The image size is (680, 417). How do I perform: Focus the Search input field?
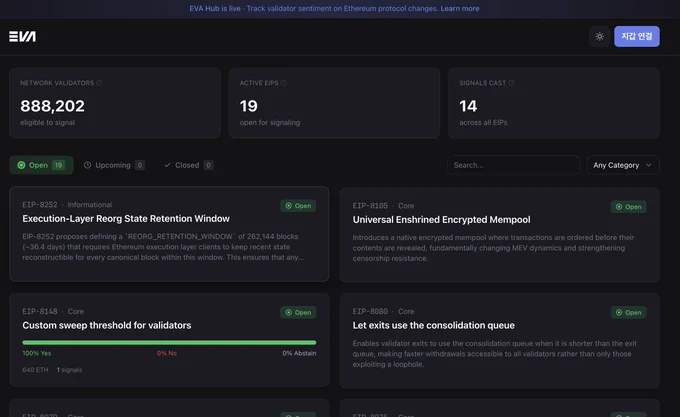pyautogui.click(x=513, y=165)
